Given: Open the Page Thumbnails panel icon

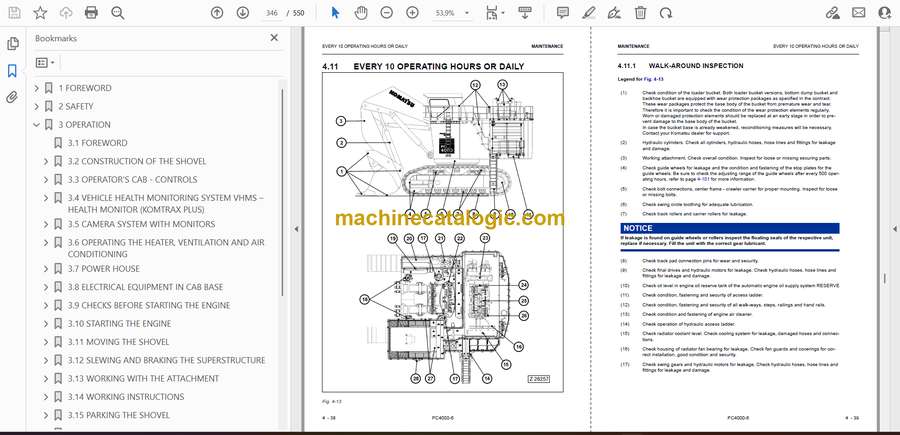Looking at the screenshot, I should (12, 44).
